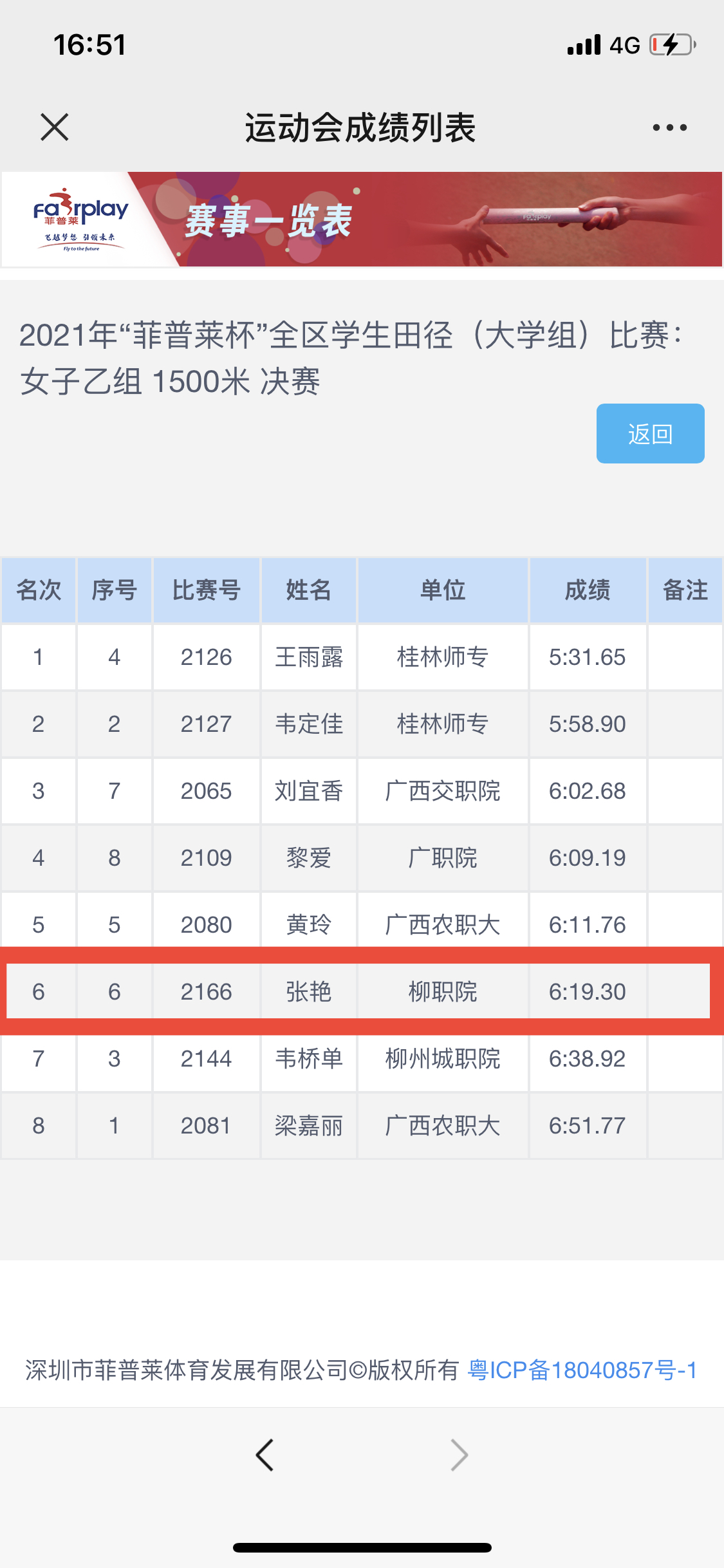Image resolution: width=724 pixels, height=1568 pixels.
Task: Close the page with the X icon
Action: (55, 127)
